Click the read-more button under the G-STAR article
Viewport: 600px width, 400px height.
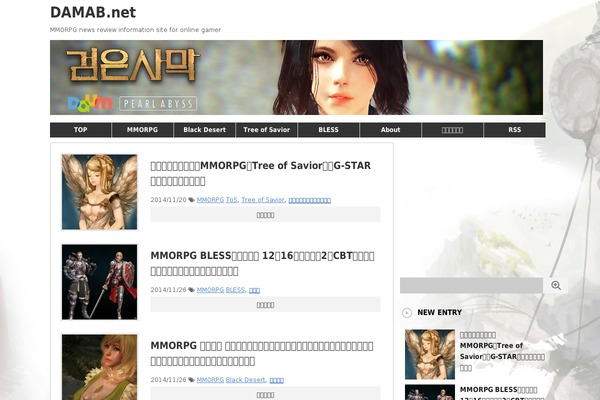pos(265,215)
